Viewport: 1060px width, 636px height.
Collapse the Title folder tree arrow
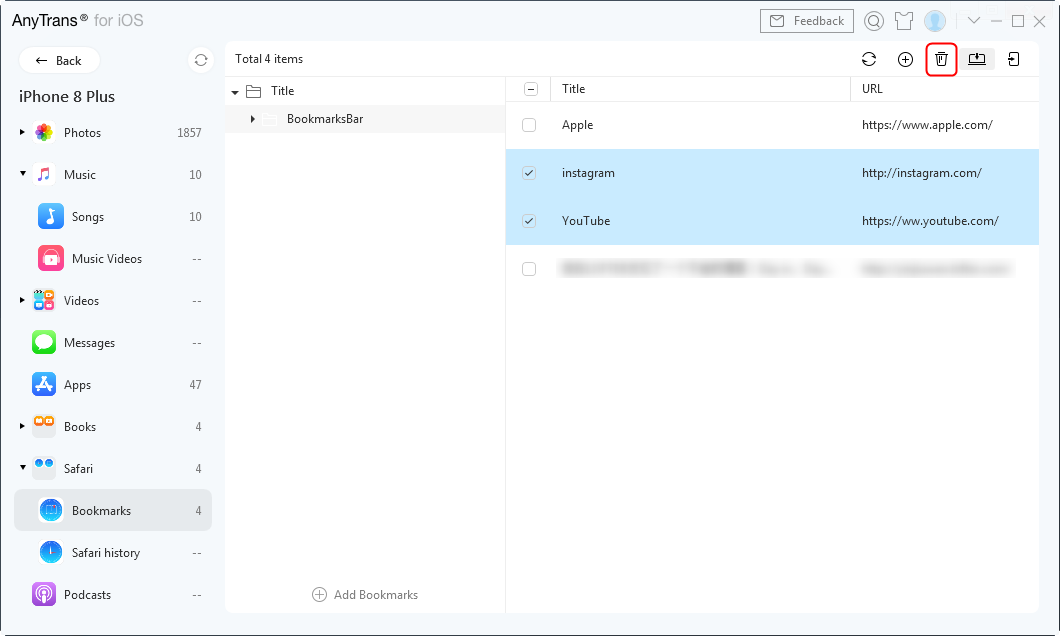[x=235, y=91]
